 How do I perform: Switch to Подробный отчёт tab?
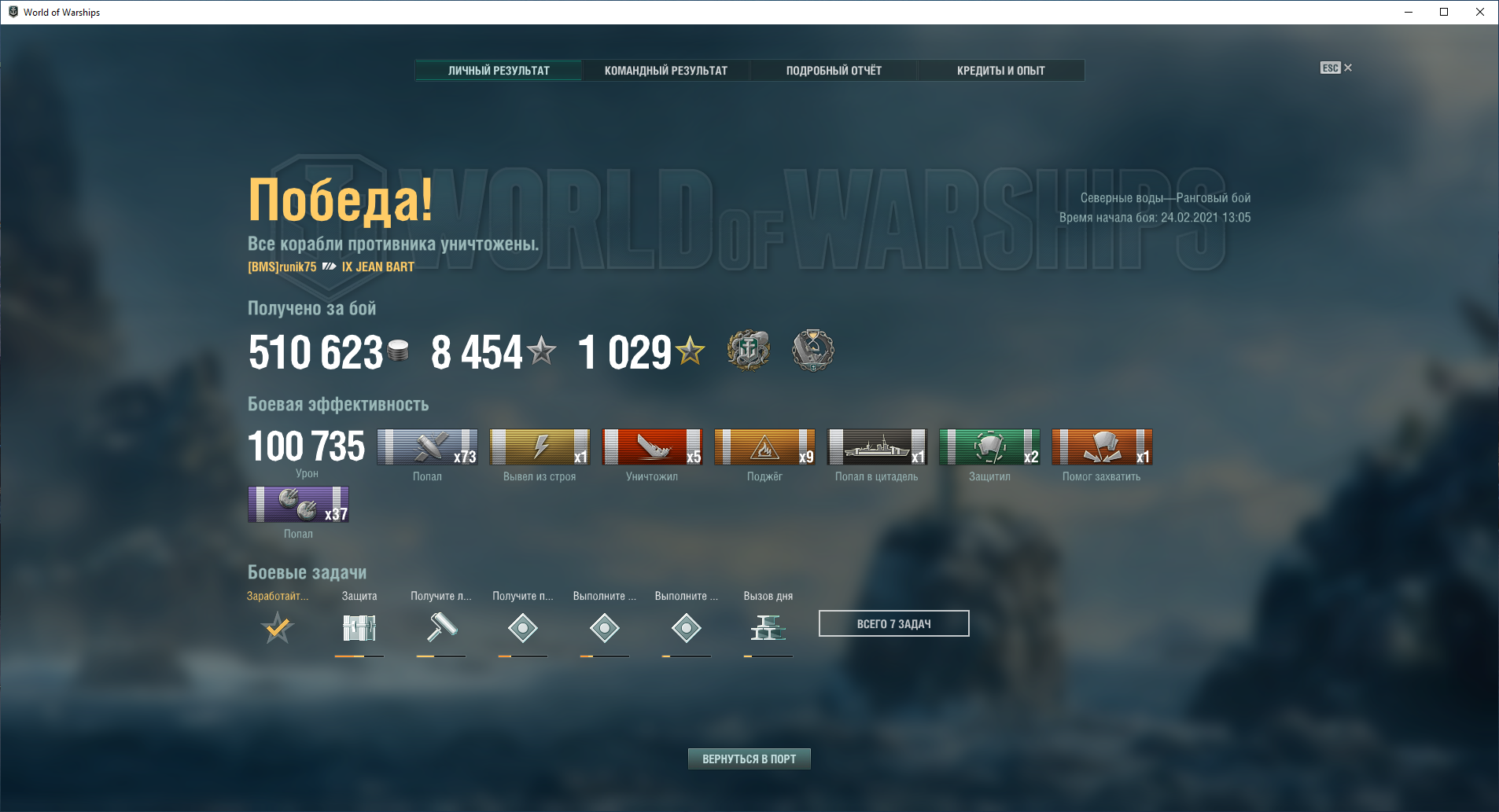(x=834, y=71)
